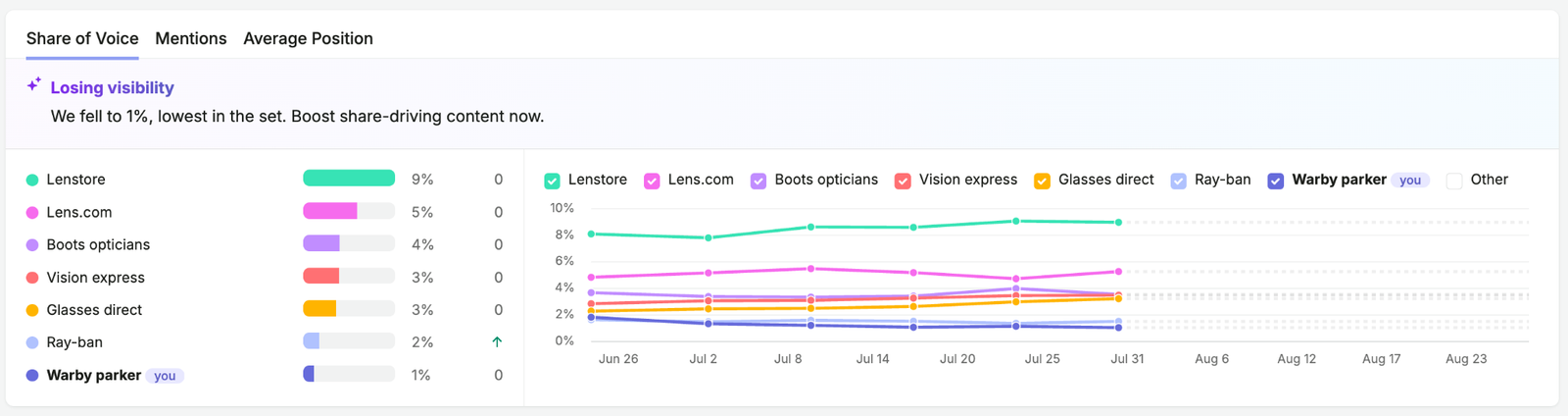1568x416 pixels.
Task: Click the sparkle icon beside Losing visibility
Action: click(34, 85)
